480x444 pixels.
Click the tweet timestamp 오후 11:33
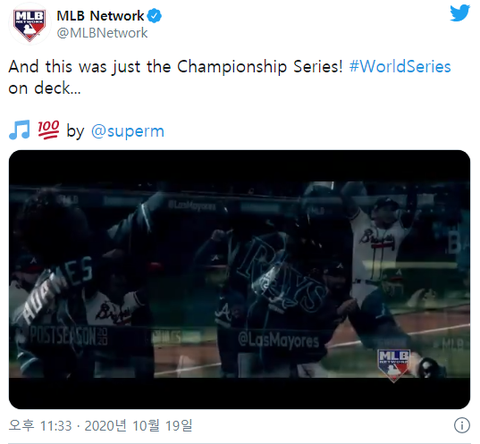click(x=40, y=426)
